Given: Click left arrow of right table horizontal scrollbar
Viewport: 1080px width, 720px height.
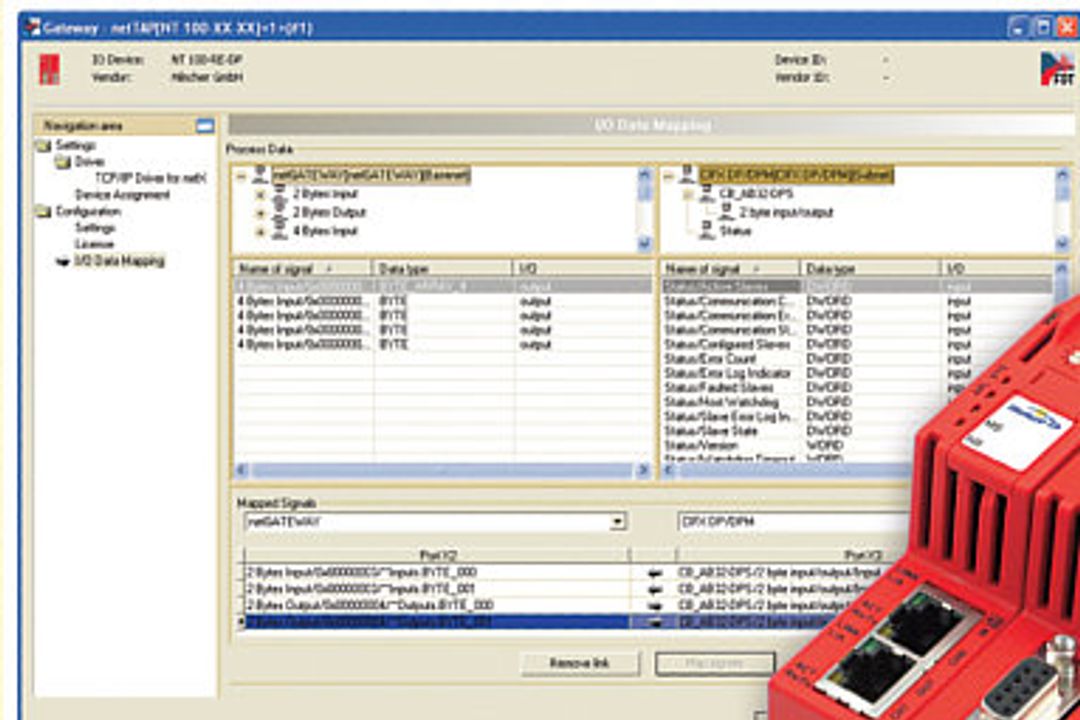Looking at the screenshot, I should click(x=668, y=470).
